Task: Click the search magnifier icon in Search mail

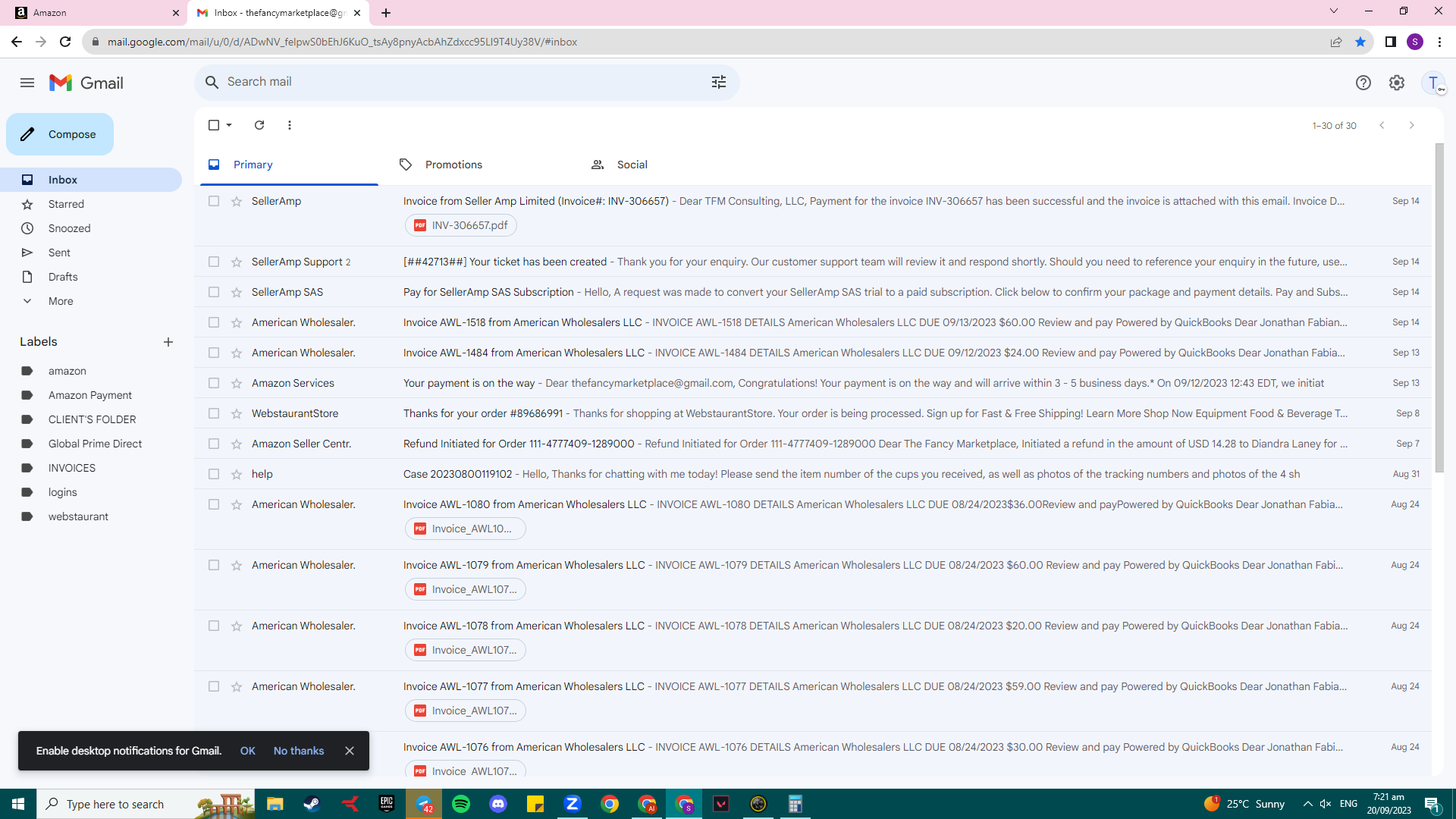Action: click(212, 82)
